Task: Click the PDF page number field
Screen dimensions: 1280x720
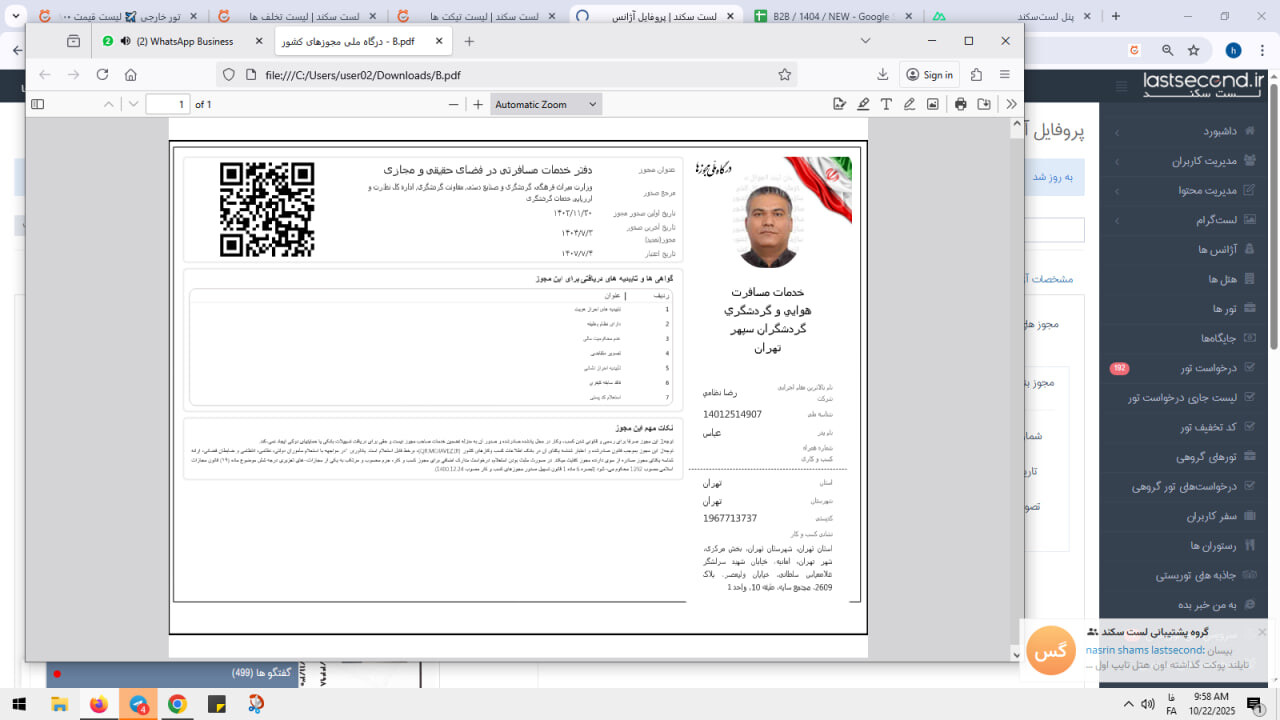Action: point(167,104)
